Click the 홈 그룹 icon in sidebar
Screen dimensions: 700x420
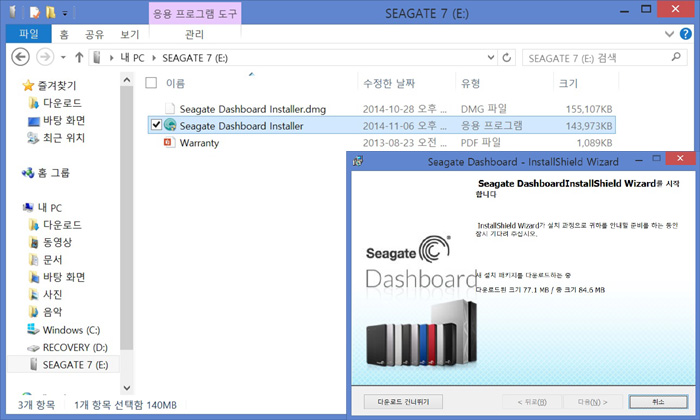[x=28, y=172]
